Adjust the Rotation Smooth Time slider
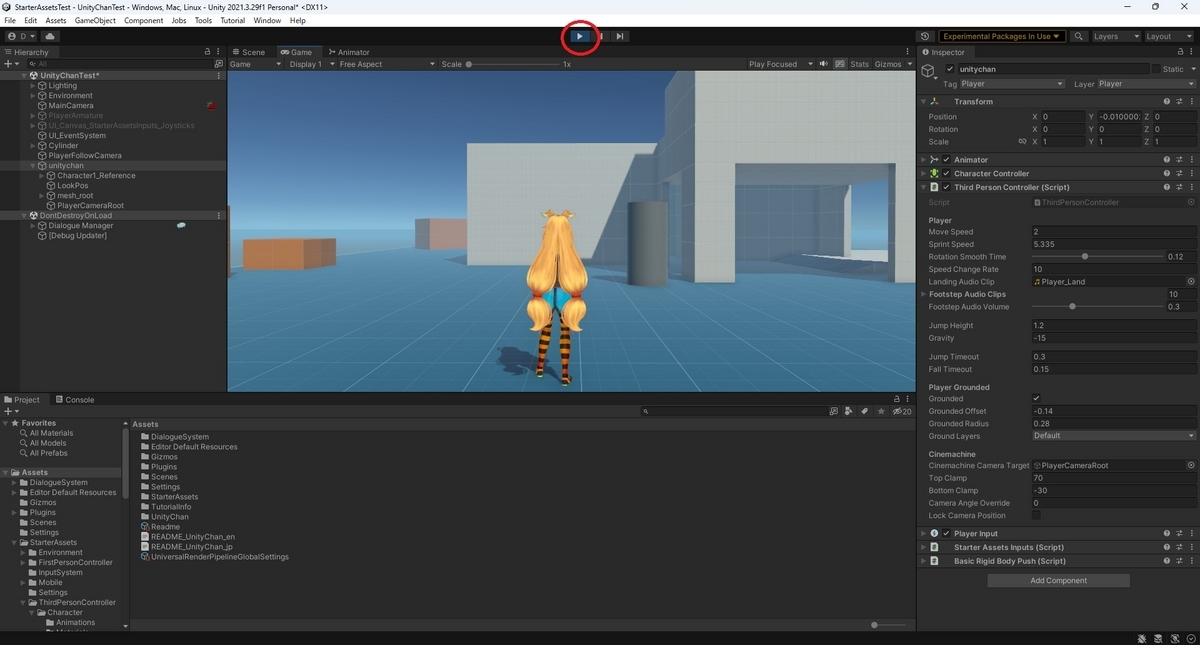The height and width of the screenshot is (645, 1200). tap(1097, 257)
